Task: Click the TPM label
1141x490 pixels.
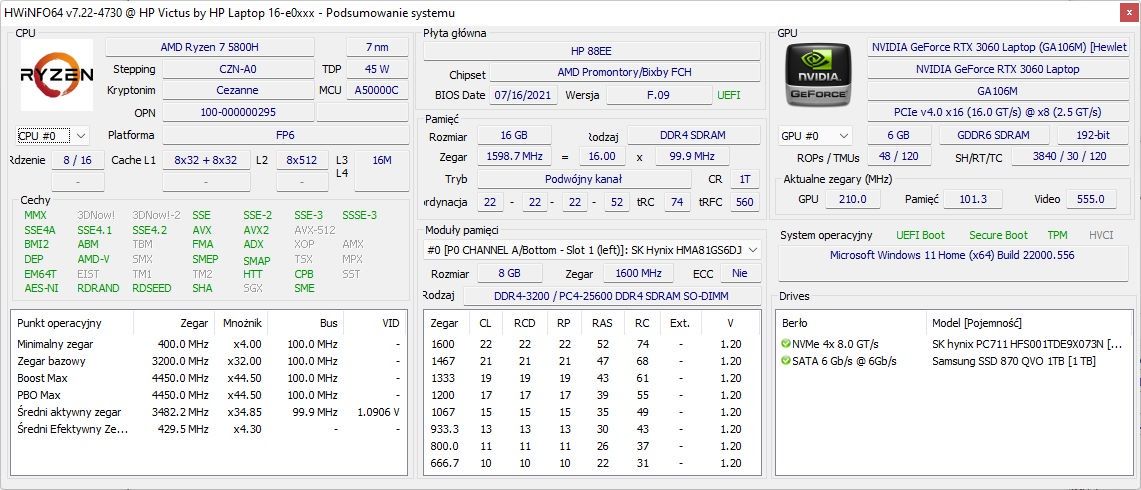Action: pos(1057,235)
